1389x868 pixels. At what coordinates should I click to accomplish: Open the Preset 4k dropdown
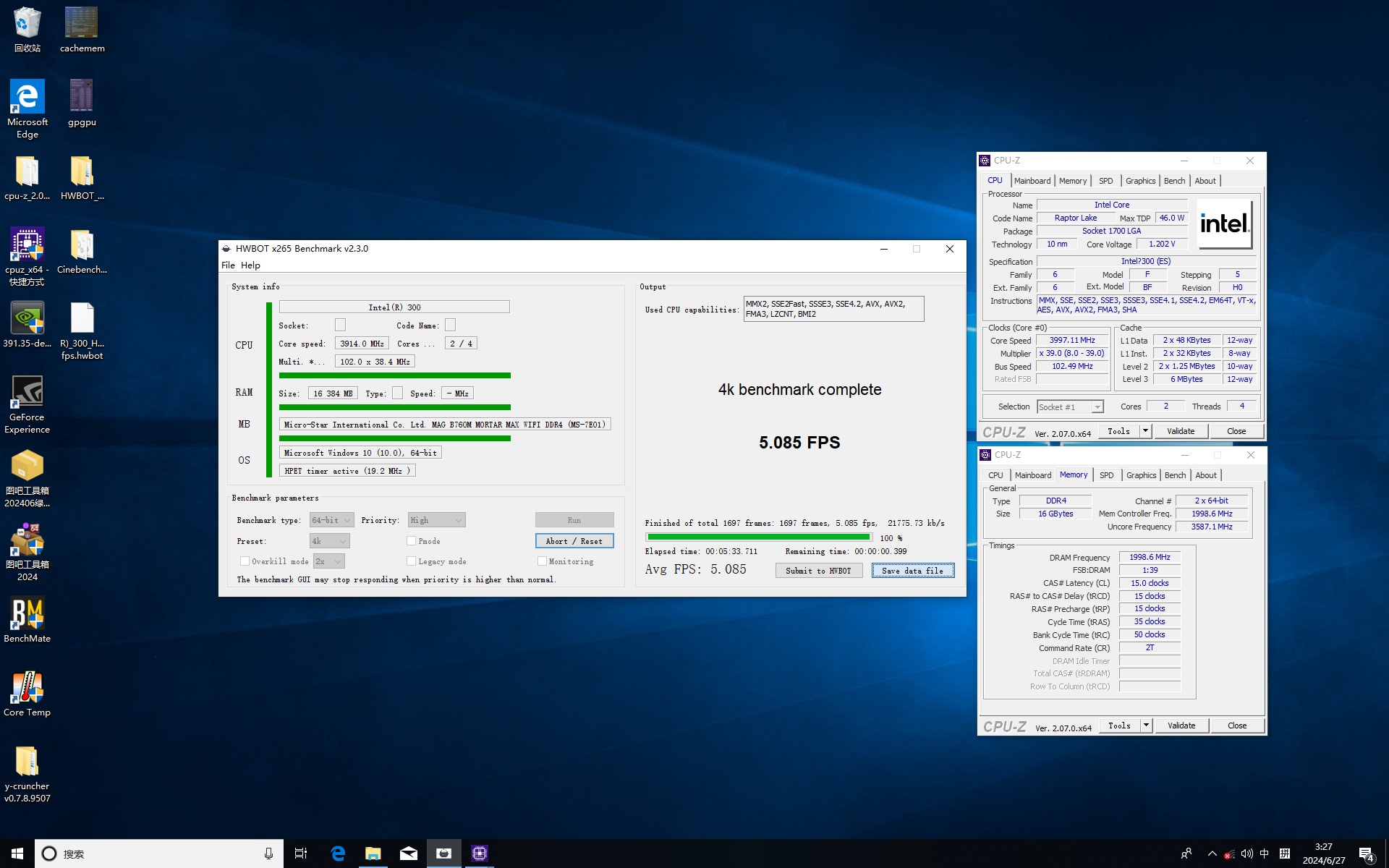(x=329, y=541)
